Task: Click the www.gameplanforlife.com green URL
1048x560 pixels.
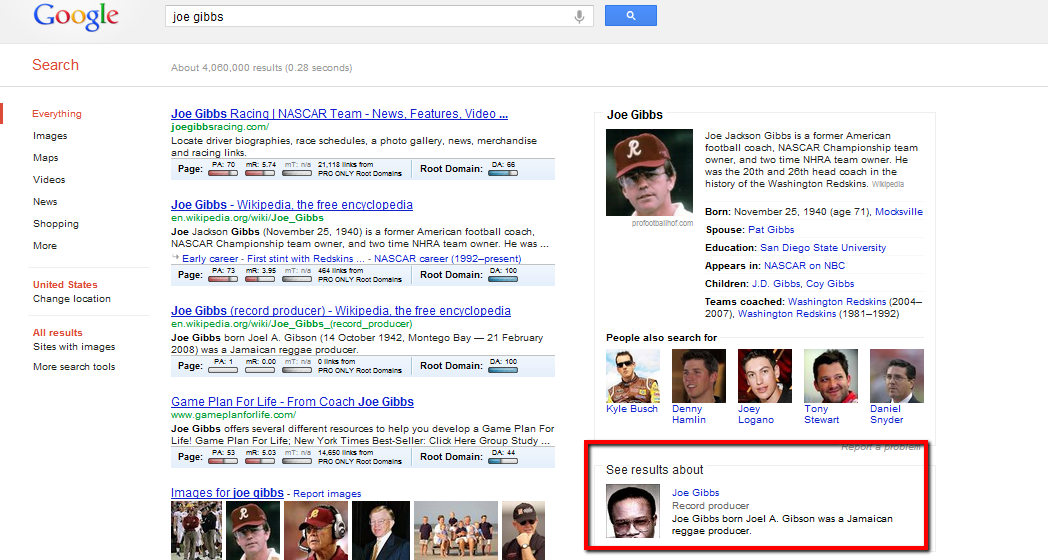Action: click(233, 414)
